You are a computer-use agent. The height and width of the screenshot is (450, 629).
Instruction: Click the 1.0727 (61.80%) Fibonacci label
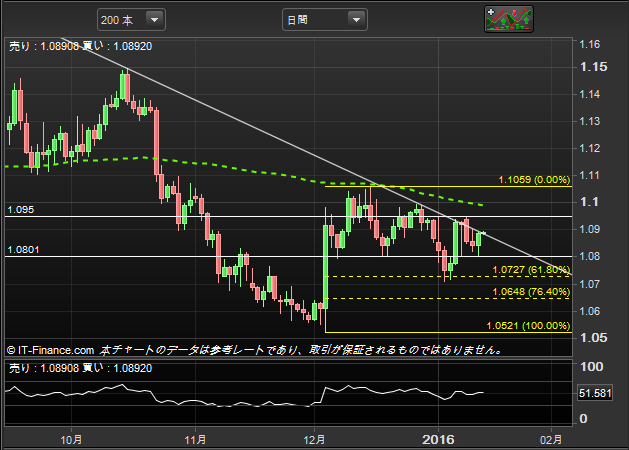pyautogui.click(x=531, y=270)
